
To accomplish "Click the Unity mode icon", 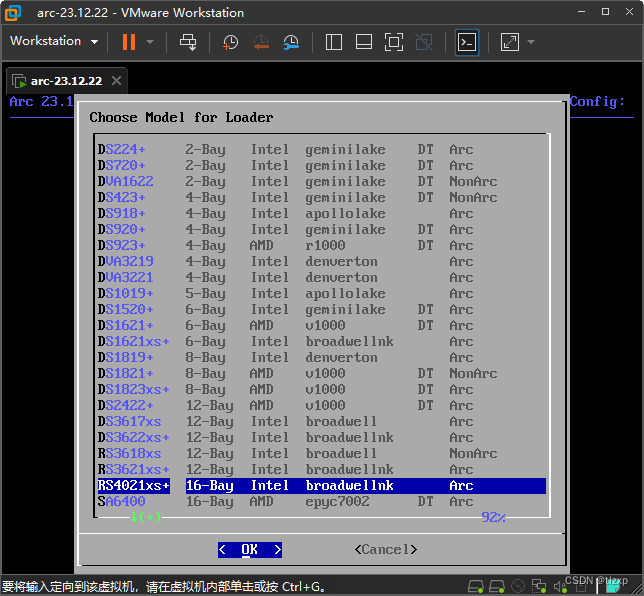I will tap(424, 42).
